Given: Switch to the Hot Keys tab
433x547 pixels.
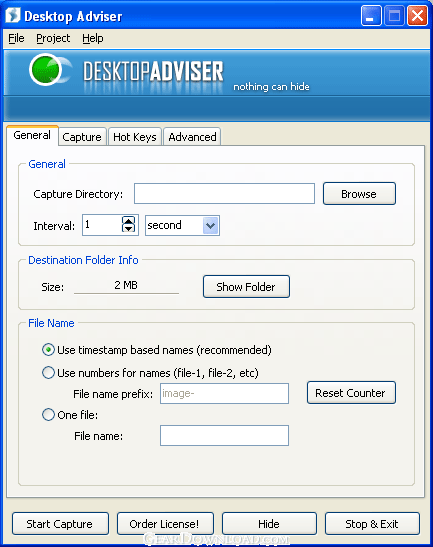Looking at the screenshot, I should 135,137.
